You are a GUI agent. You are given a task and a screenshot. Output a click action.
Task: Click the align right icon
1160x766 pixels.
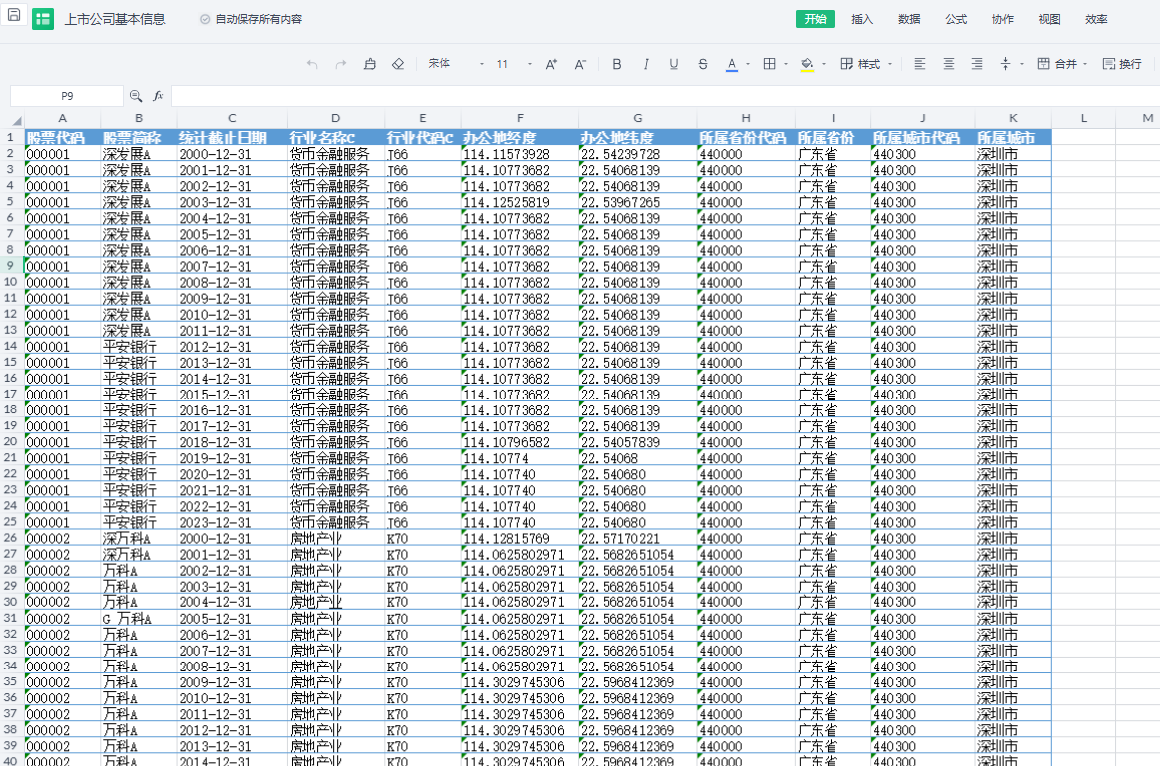pyautogui.click(x=976, y=64)
